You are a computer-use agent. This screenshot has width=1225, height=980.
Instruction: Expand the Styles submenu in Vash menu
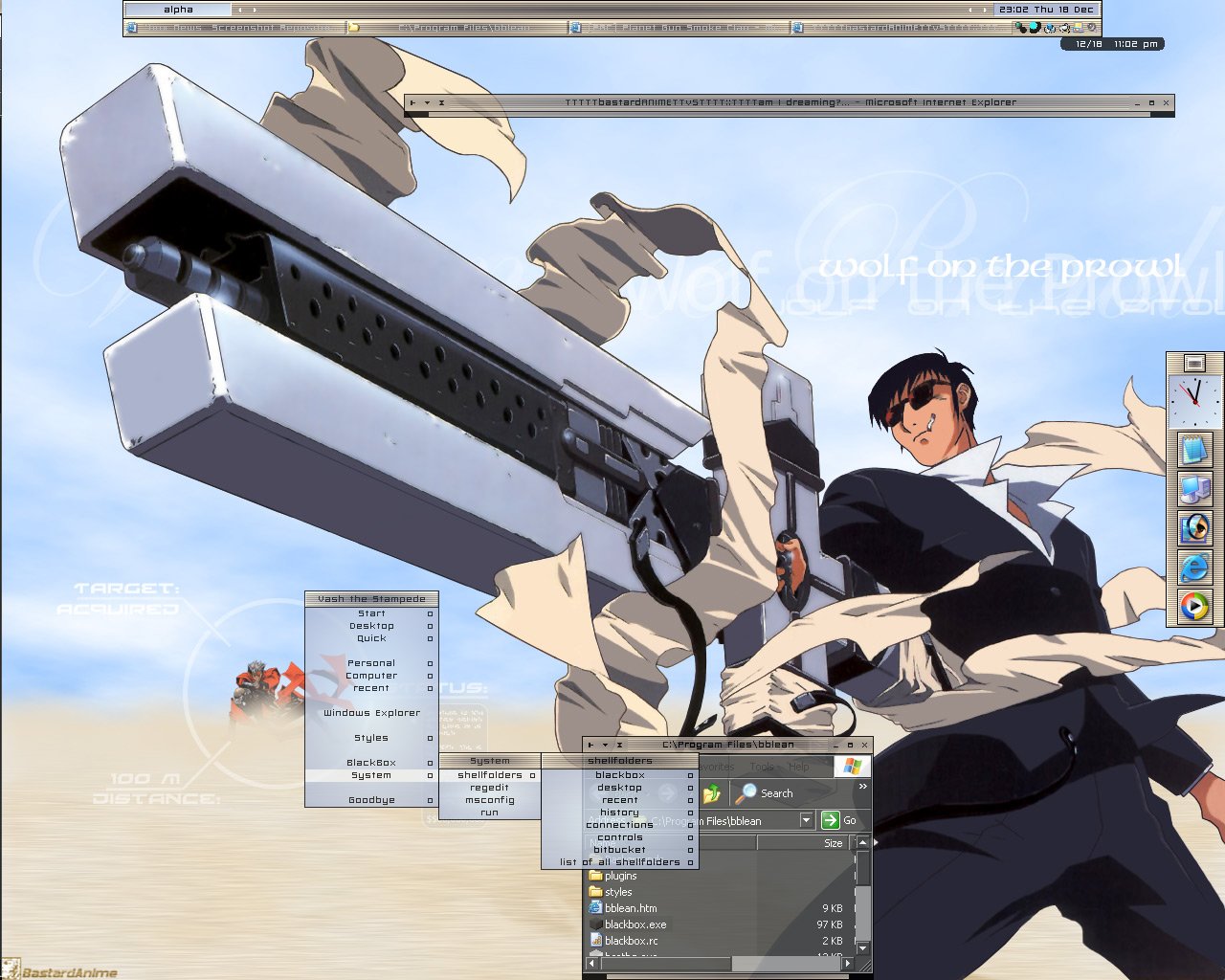point(371,738)
